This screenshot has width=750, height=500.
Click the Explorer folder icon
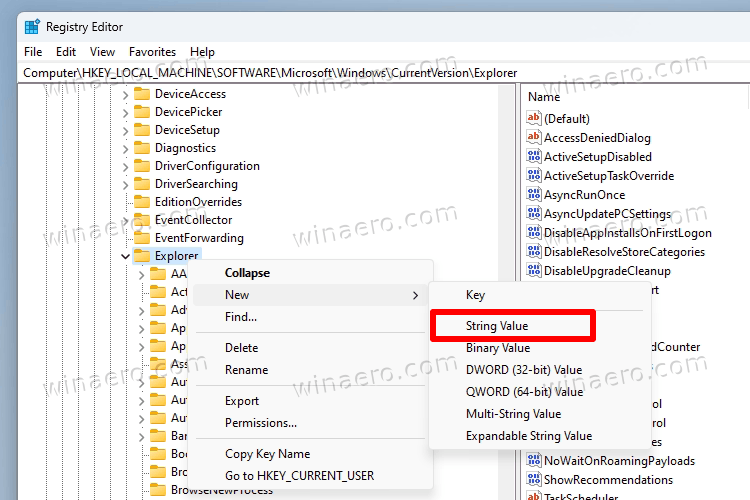[x=142, y=256]
